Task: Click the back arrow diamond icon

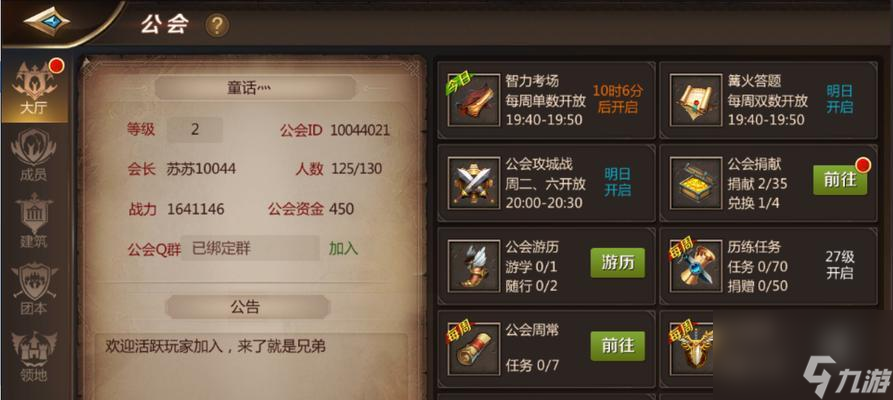Action: pos(47,22)
